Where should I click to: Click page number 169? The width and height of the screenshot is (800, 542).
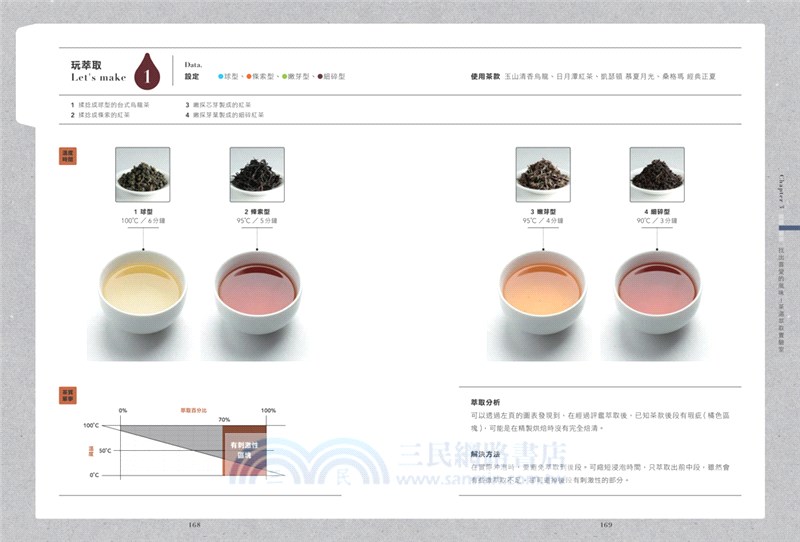(606, 525)
